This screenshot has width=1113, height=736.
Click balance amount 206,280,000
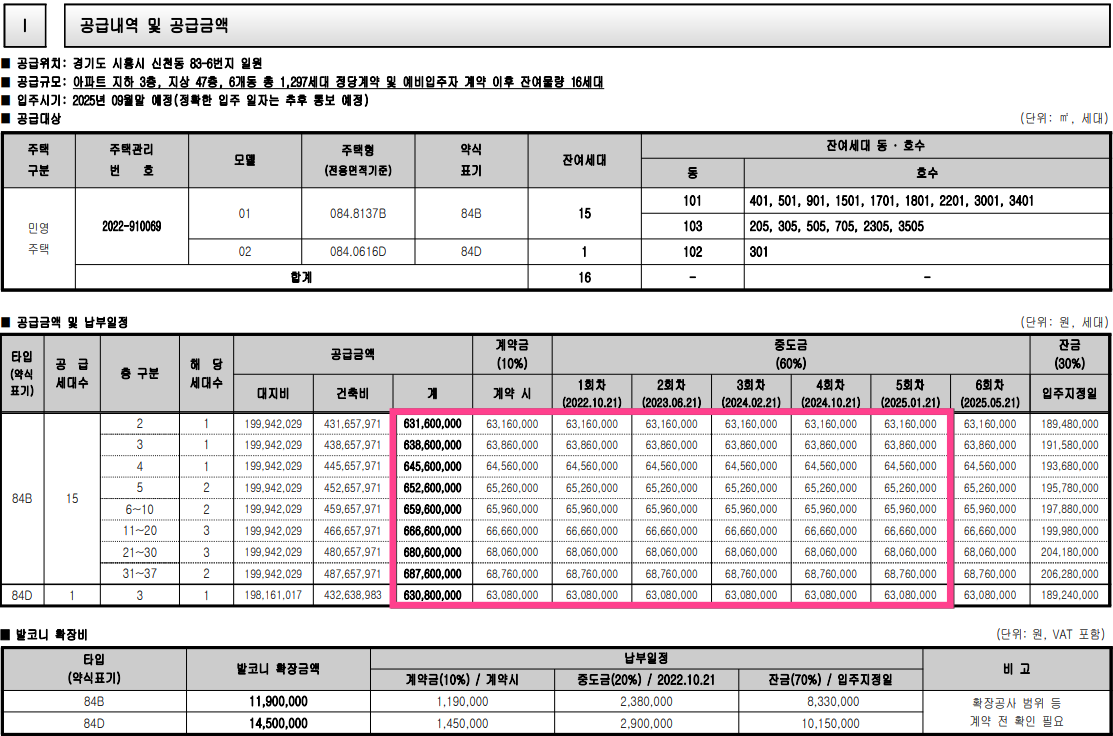coord(1070,573)
